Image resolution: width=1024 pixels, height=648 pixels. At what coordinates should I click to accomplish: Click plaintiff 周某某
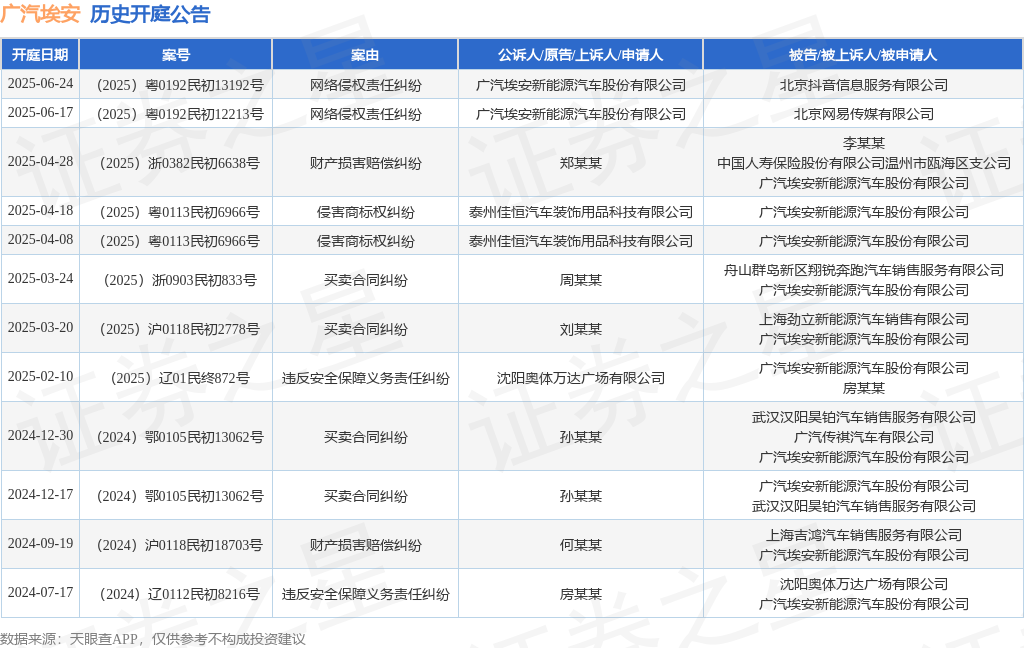[581, 280]
